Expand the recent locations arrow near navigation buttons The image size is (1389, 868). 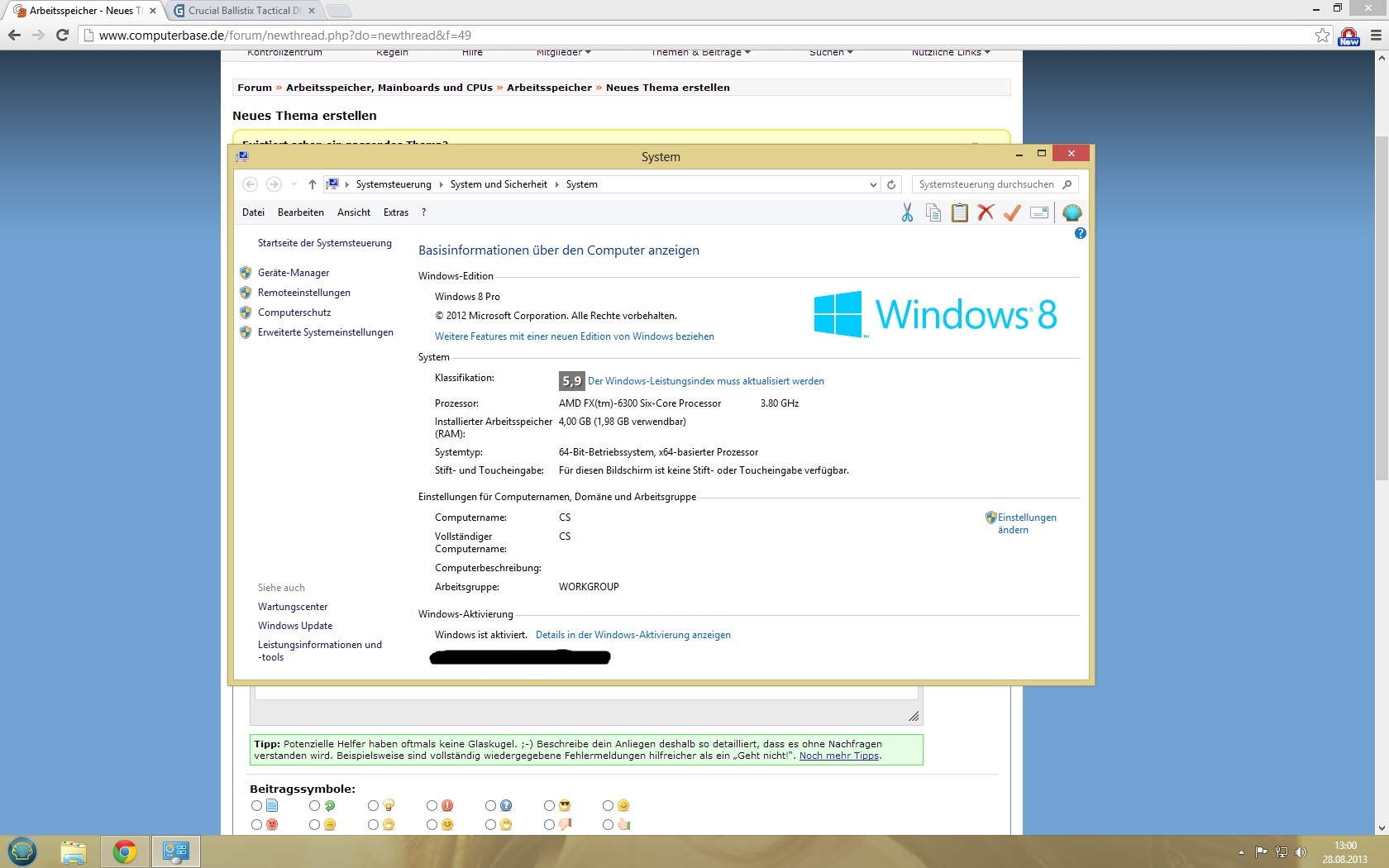point(294,184)
